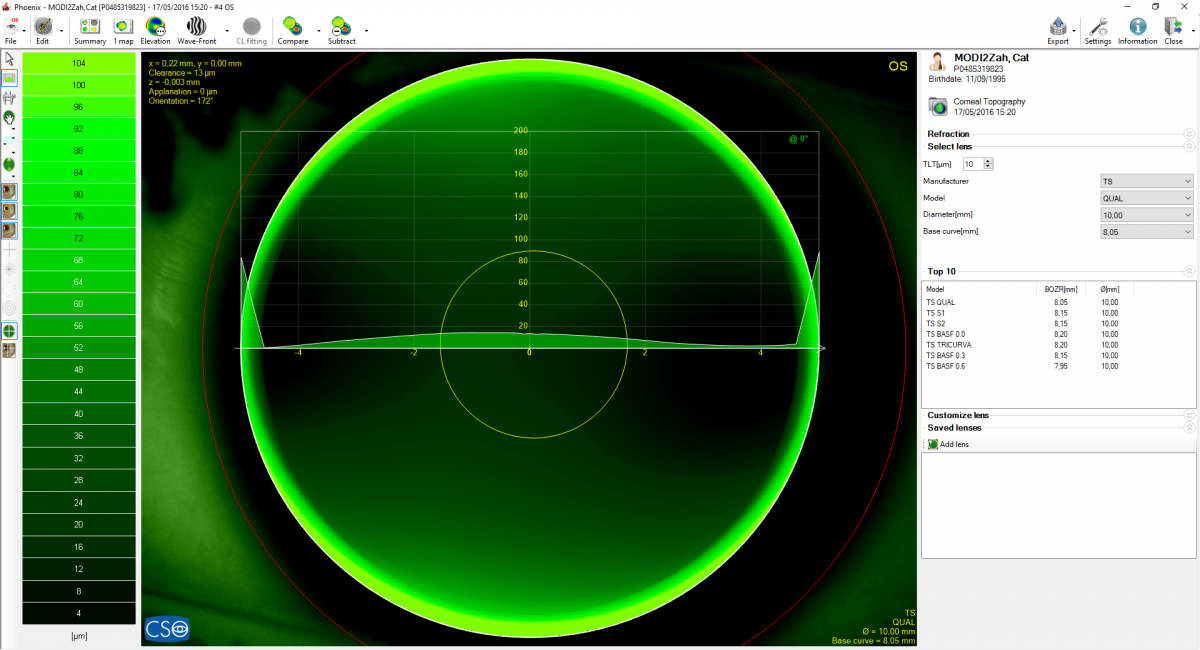Open the Edit menu
Viewport: 1200px width, 650px height.
coord(42,30)
